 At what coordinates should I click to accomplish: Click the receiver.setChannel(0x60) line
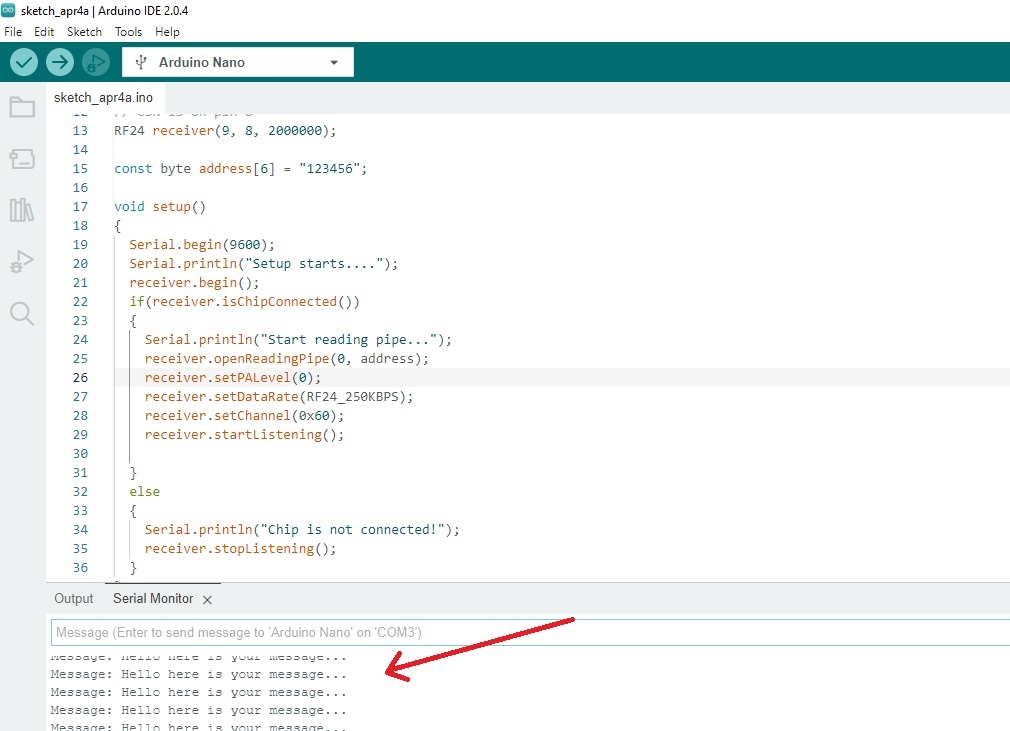tap(244, 415)
